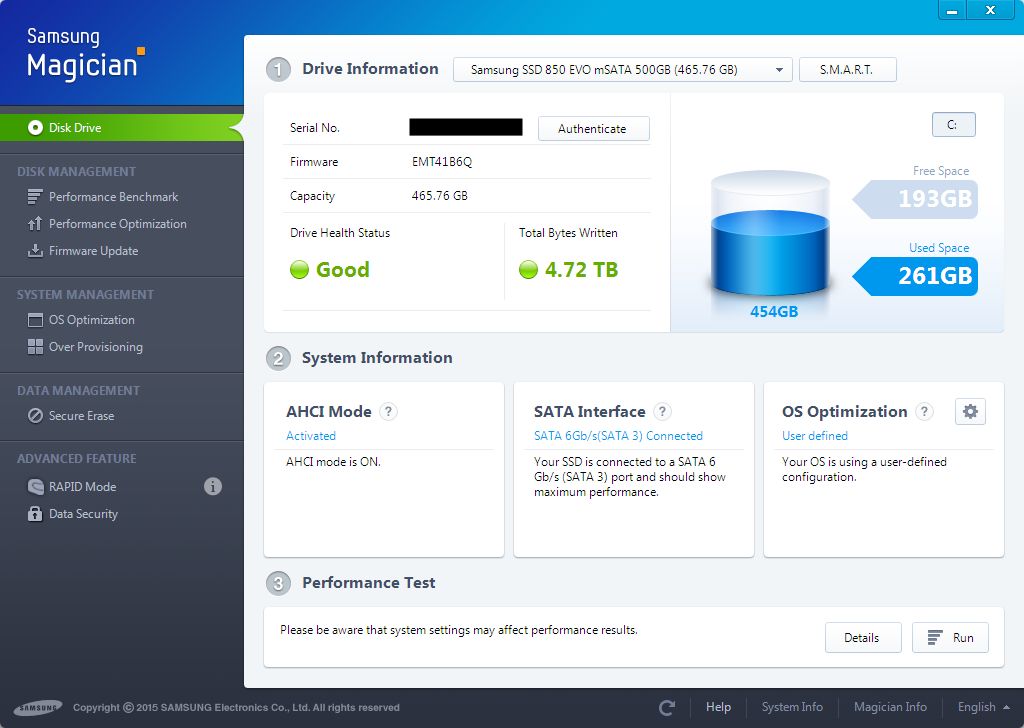Open Performance Benchmark page
The height and width of the screenshot is (728, 1024).
pos(113,197)
